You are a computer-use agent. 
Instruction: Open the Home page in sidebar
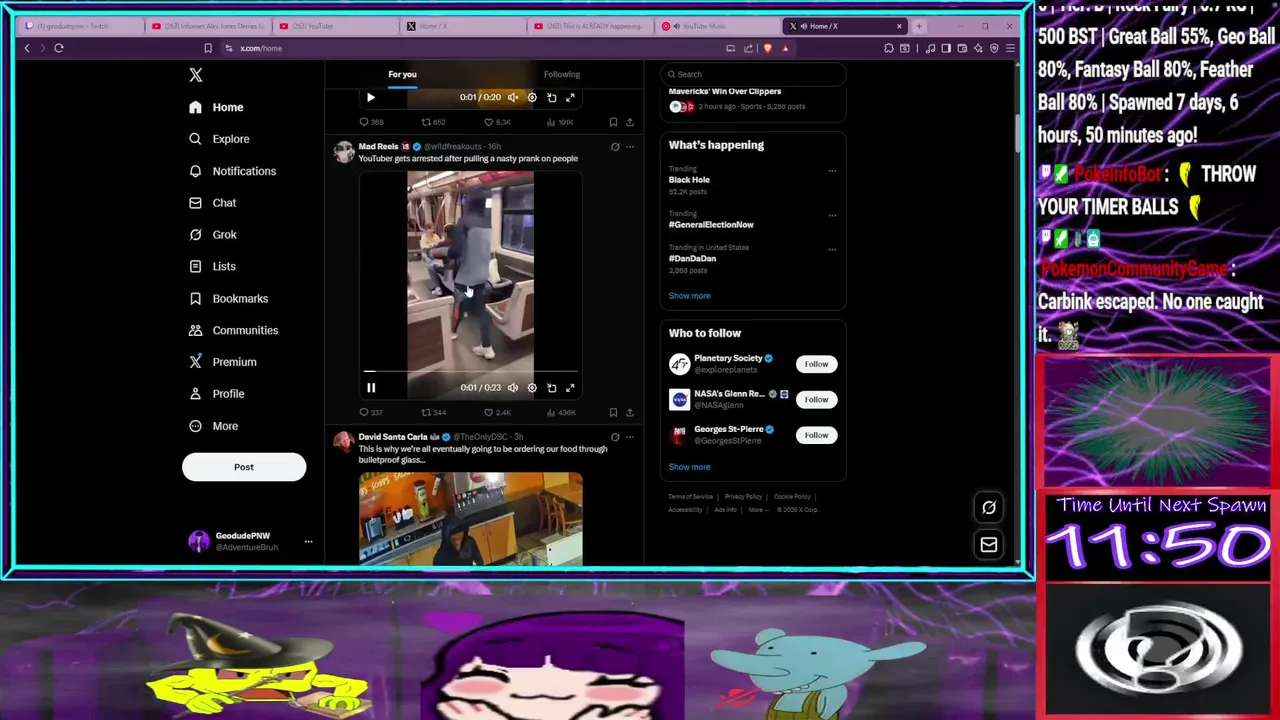click(x=216, y=107)
